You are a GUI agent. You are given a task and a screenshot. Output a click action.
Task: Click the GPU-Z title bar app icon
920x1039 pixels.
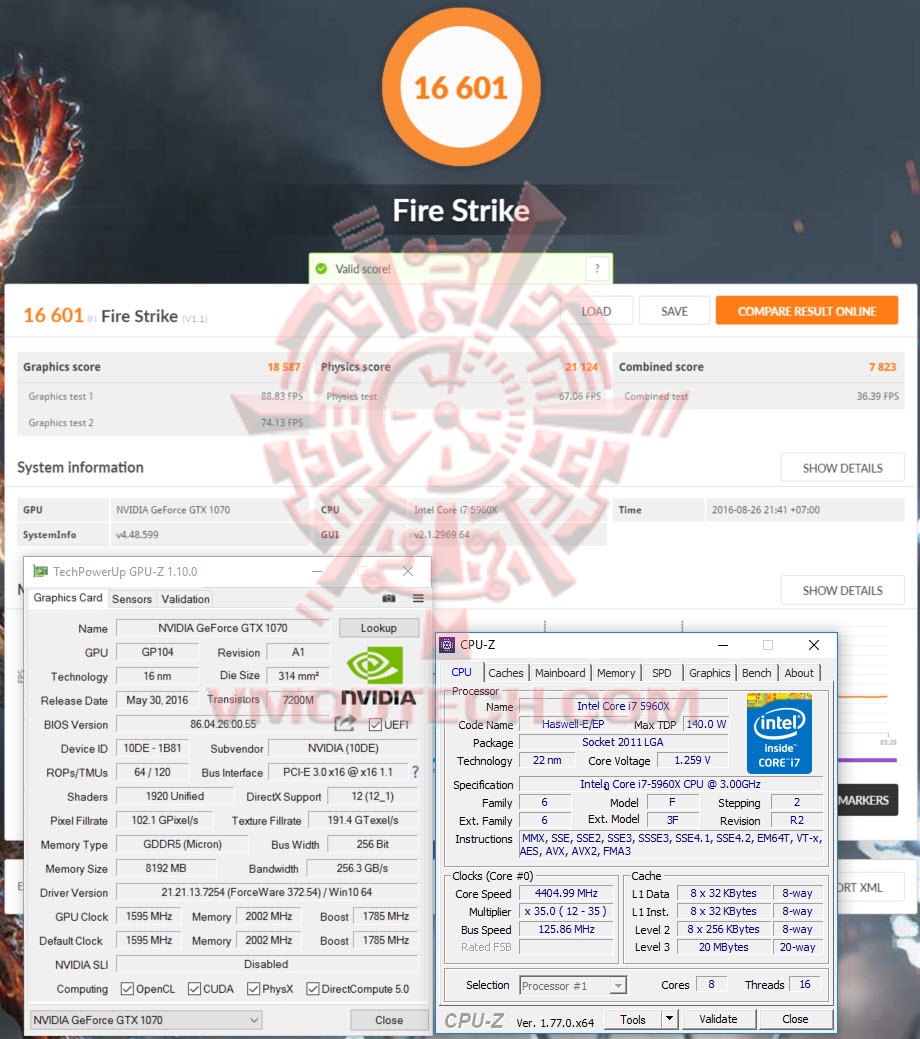(40, 571)
